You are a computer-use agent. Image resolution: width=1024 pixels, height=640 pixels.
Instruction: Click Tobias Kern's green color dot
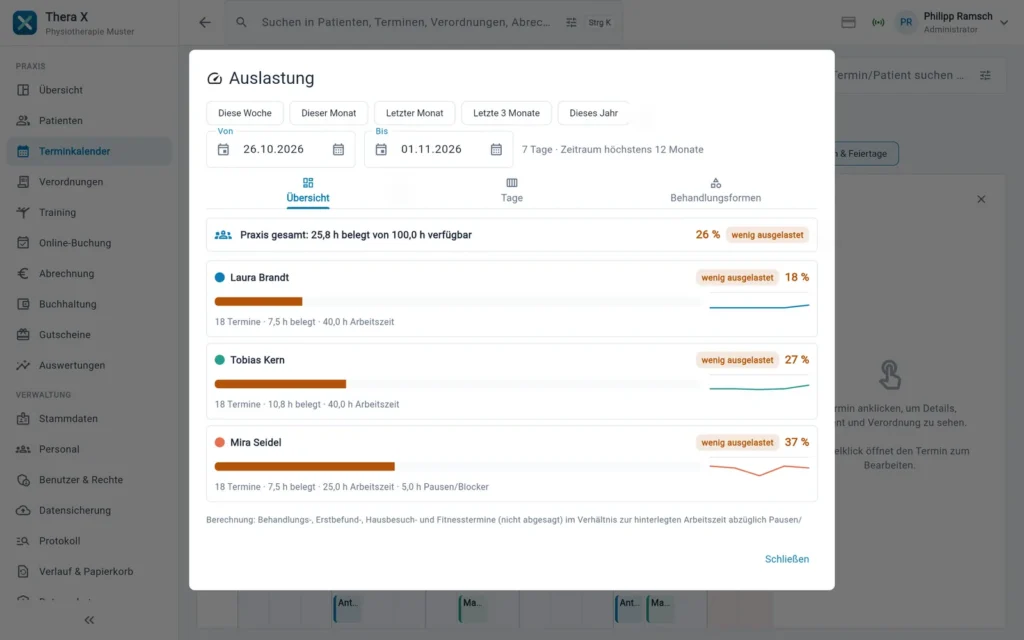pyautogui.click(x=219, y=360)
